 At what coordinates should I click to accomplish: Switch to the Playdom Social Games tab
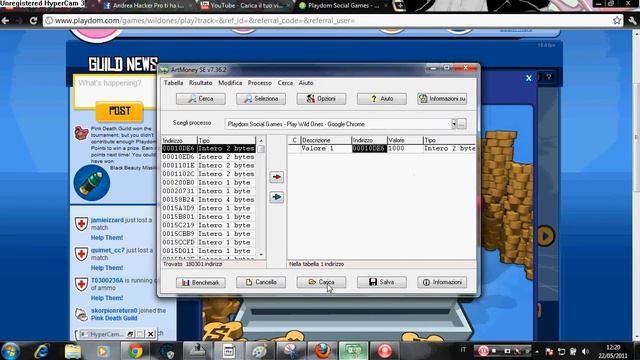342,6
